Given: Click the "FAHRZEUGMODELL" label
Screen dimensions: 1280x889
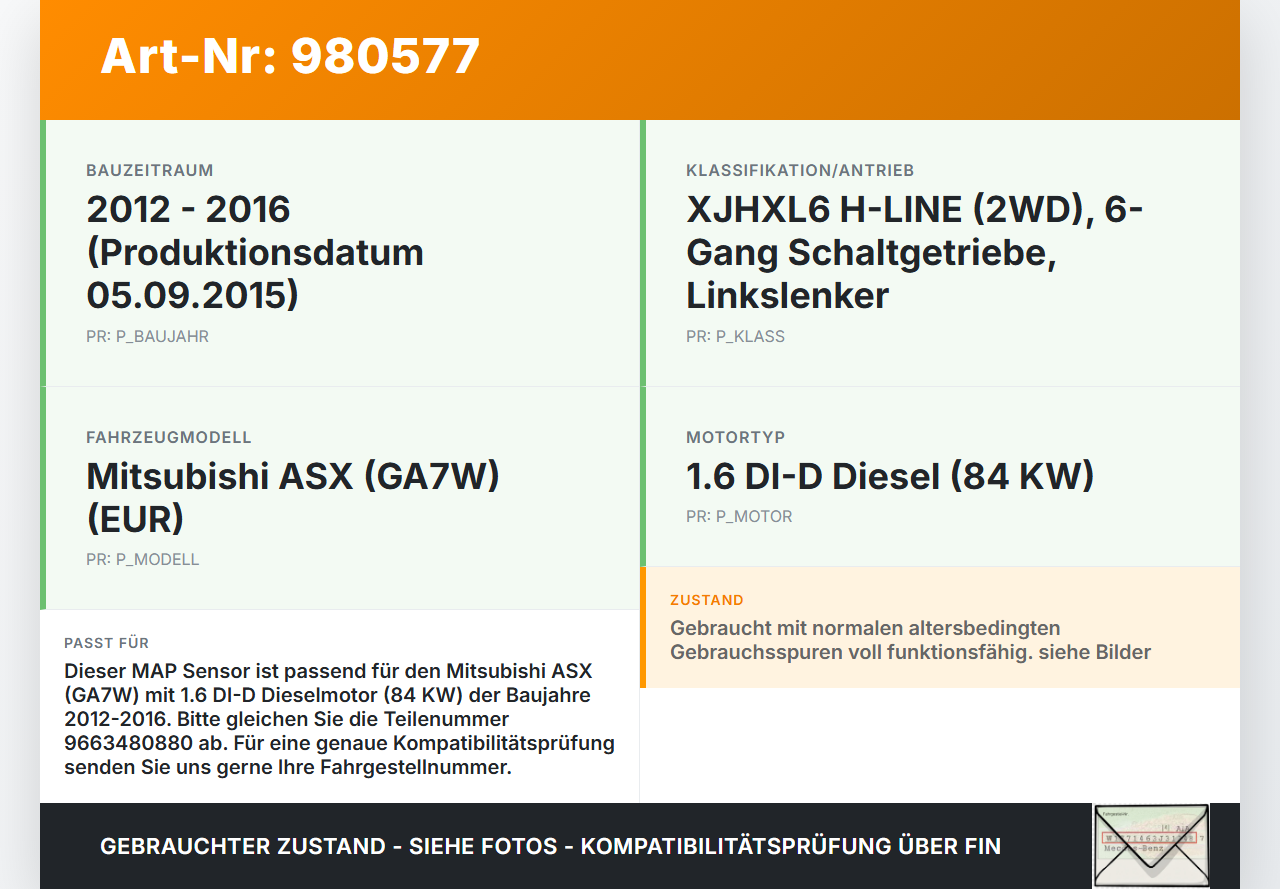Looking at the screenshot, I should point(169,438).
